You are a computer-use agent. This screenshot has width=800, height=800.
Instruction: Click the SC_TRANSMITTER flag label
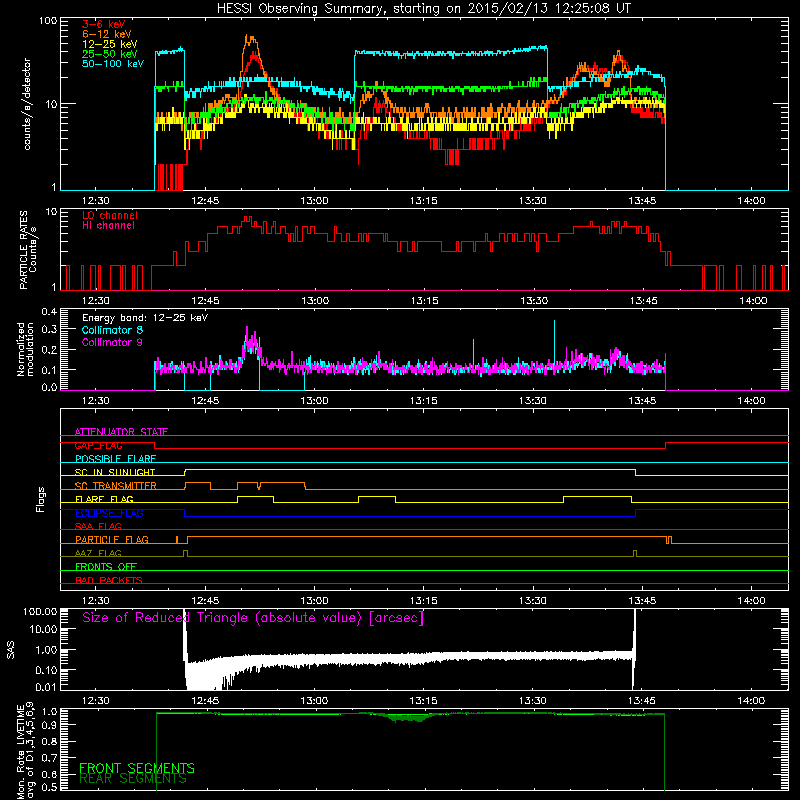(116, 486)
